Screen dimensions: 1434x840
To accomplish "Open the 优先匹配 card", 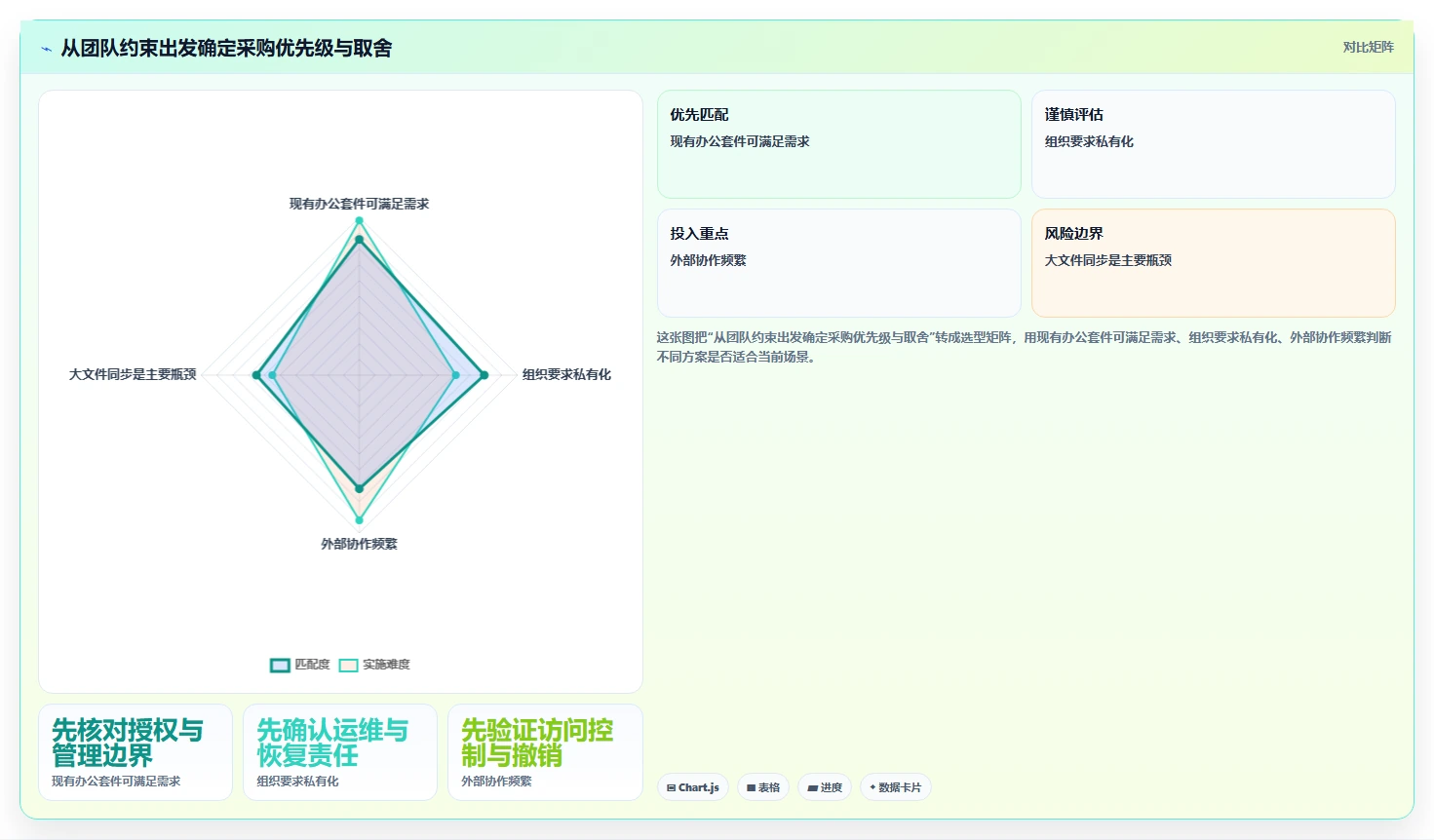I will click(839, 144).
